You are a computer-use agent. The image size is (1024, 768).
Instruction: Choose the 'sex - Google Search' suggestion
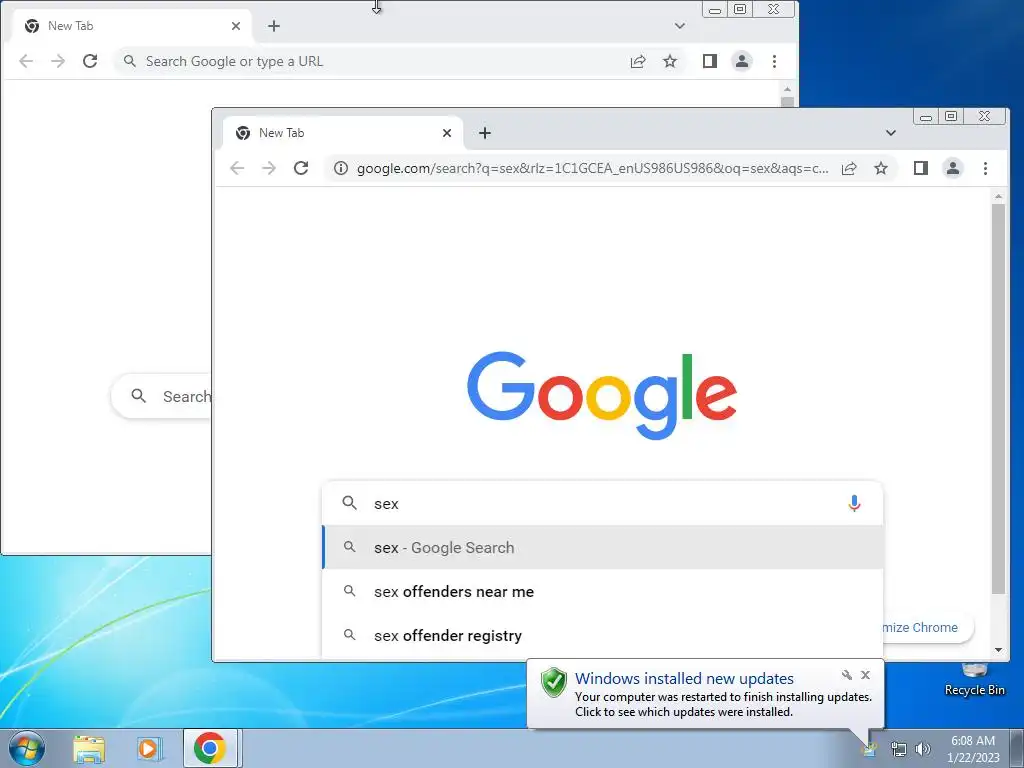[x=603, y=547]
